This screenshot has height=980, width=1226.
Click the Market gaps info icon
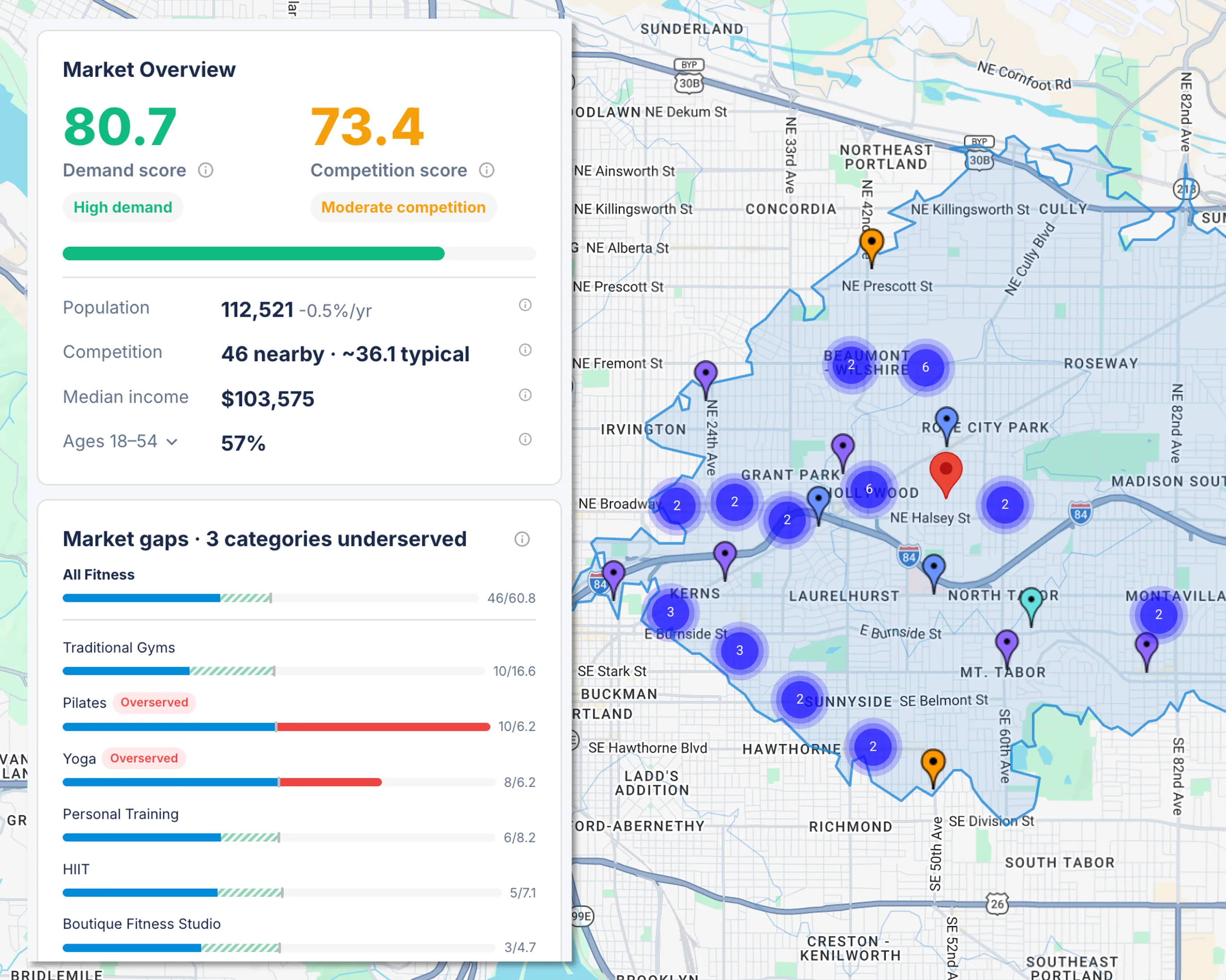[x=521, y=539]
